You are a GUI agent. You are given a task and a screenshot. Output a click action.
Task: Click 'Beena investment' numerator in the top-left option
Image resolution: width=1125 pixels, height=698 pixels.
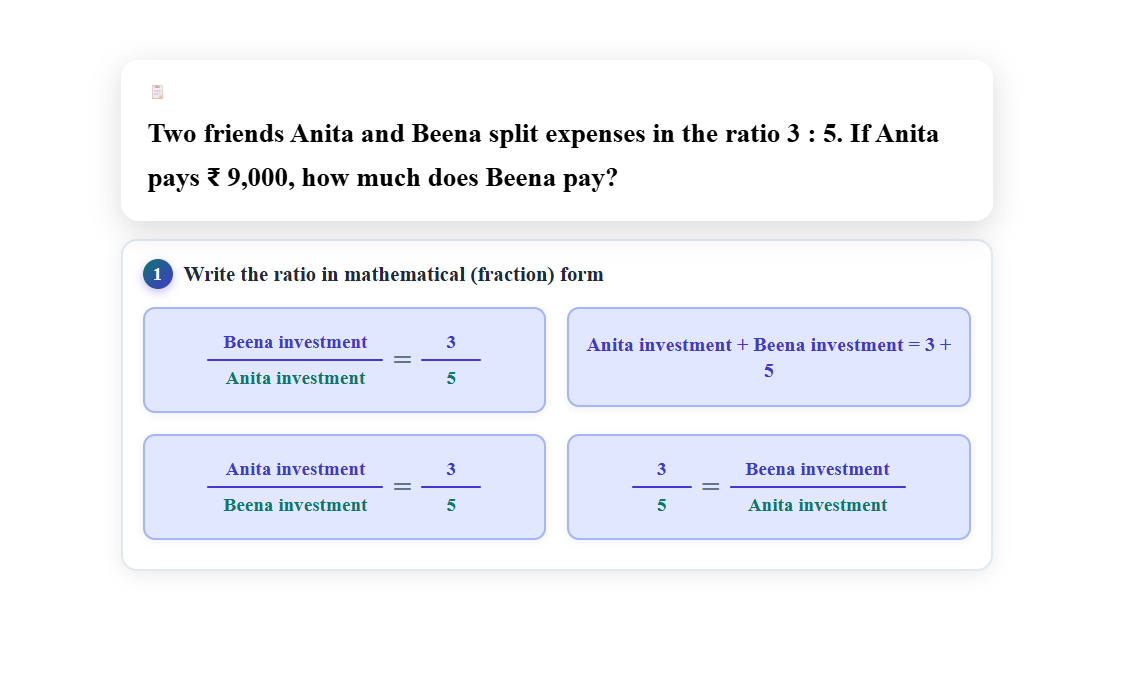tap(295, 342)
